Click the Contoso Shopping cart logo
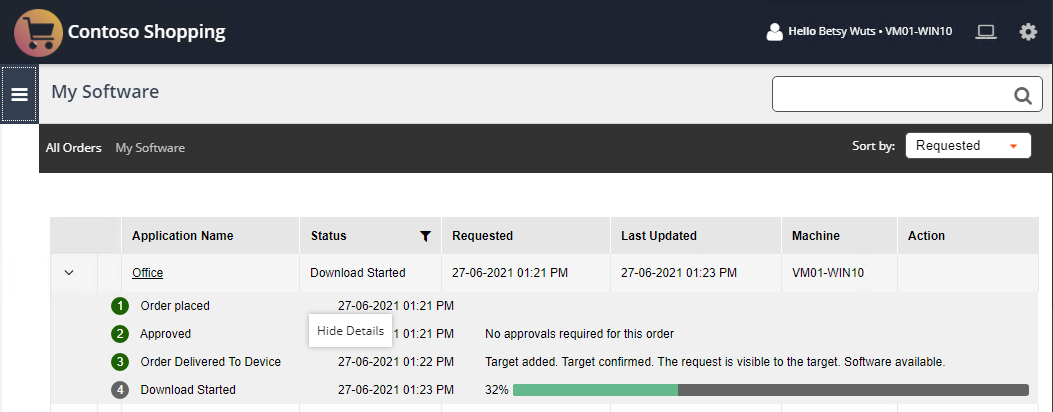This screenshot has width=1053, height=412. 38,32
